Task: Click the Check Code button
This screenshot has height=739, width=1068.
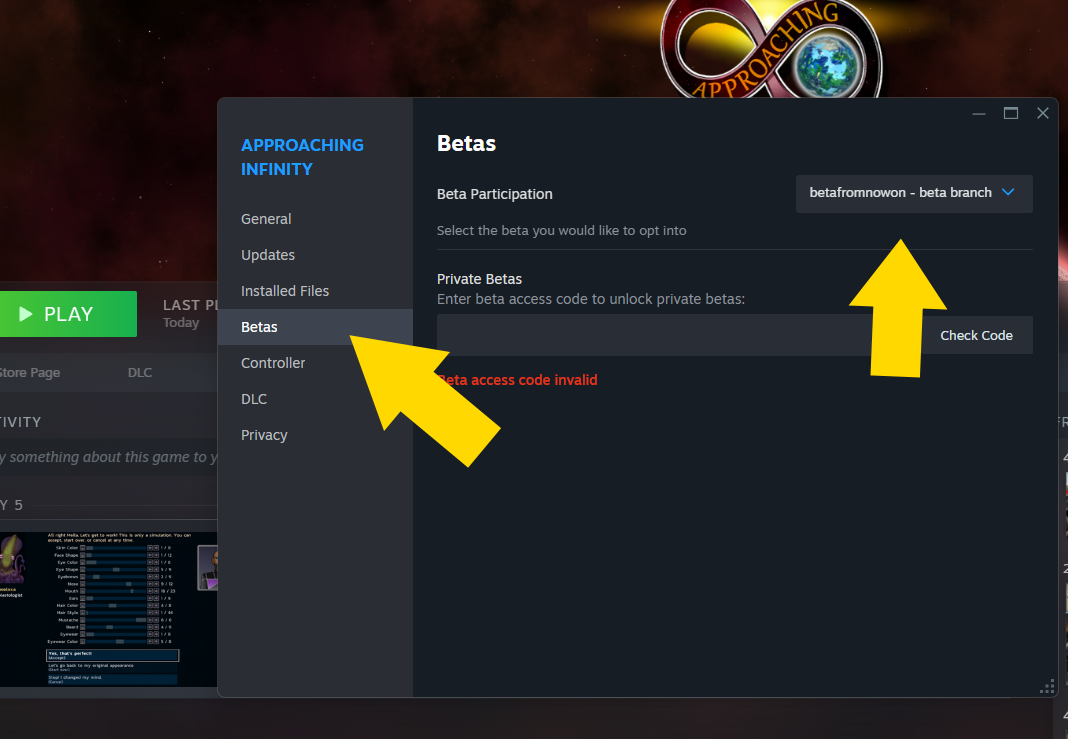Action: (x=976, y=336)
